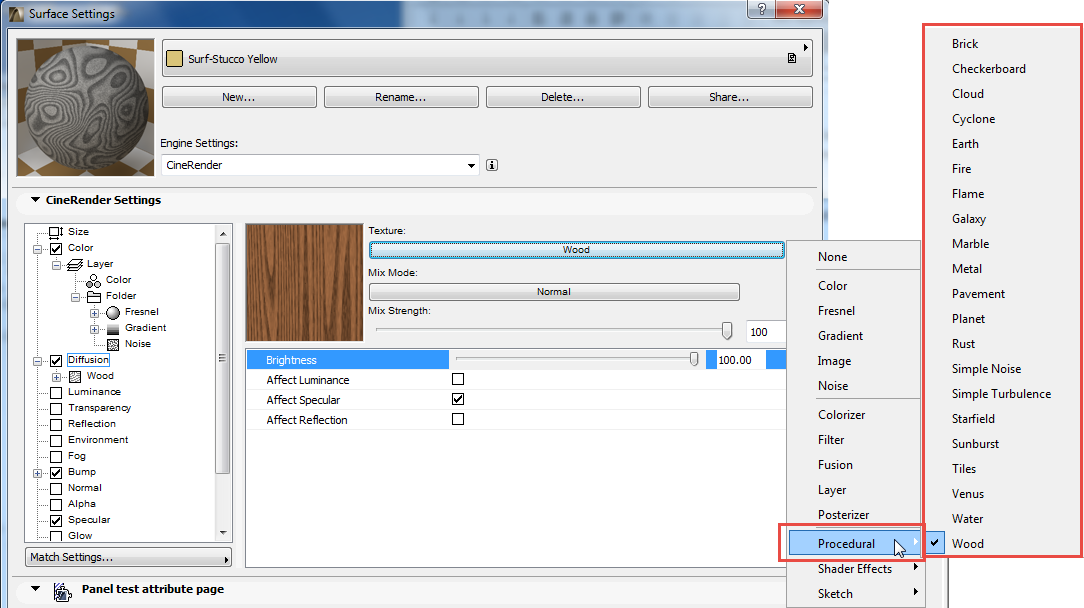Select the Fresnel sphere icon
Image resolution: width=1084 pixels, height=608 pixels.
pyautogui.click(x=113, y=313)
